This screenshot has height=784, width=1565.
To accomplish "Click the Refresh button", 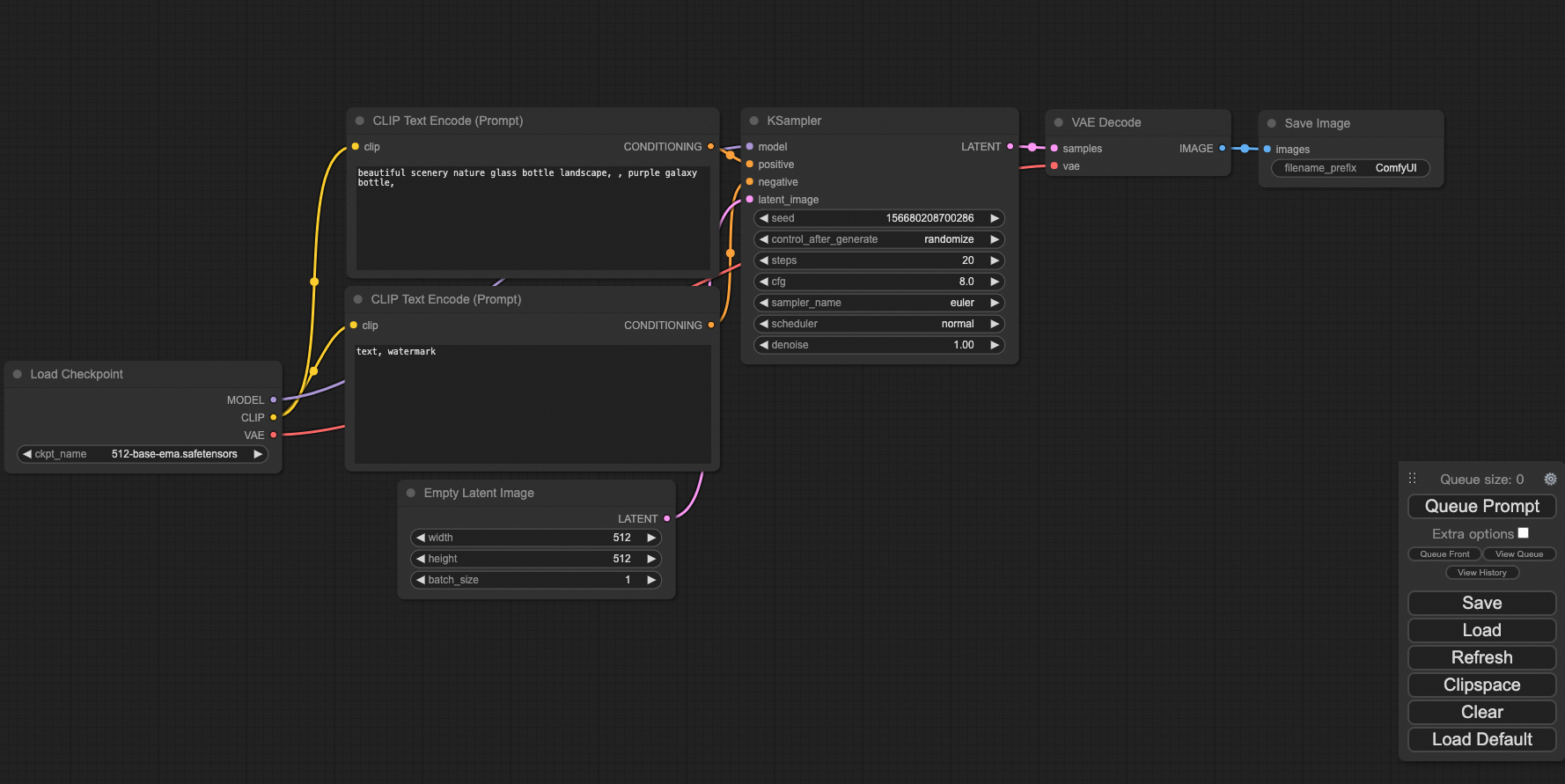I will coord(1482,657).
